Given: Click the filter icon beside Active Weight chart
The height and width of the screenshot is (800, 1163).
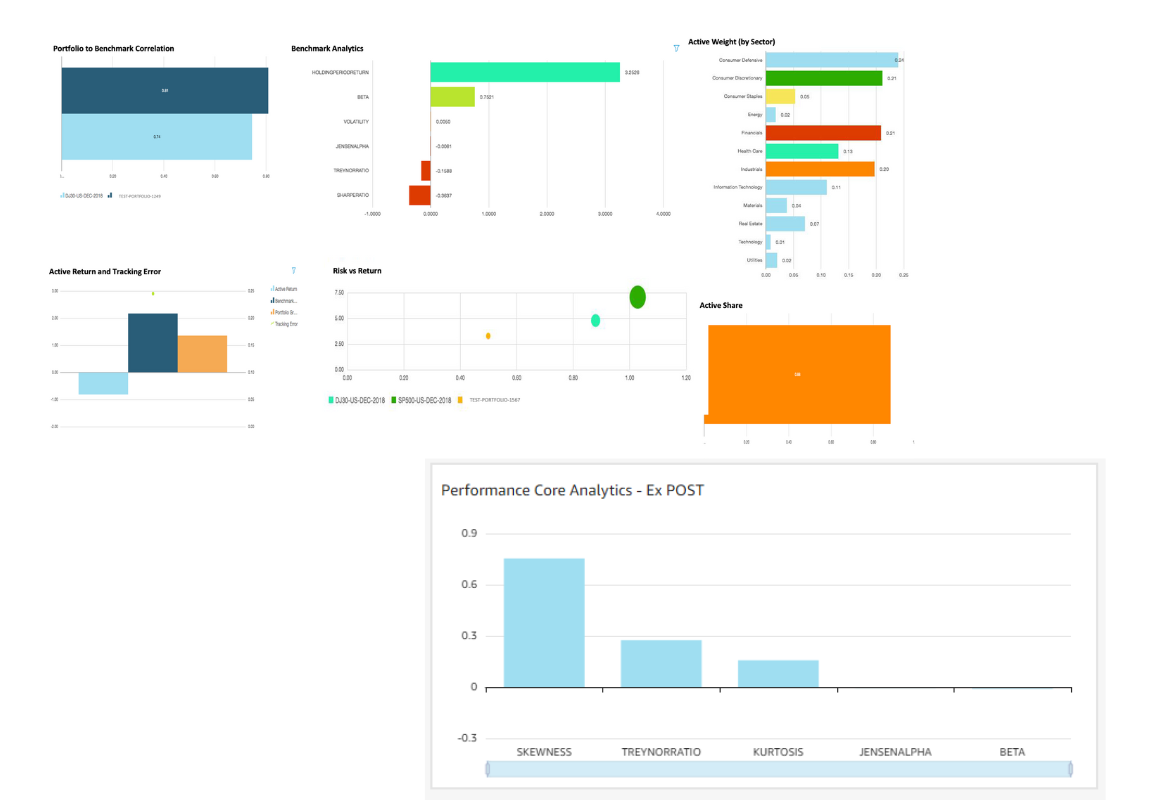Looking at the screenshot, I should pos(676,48).
